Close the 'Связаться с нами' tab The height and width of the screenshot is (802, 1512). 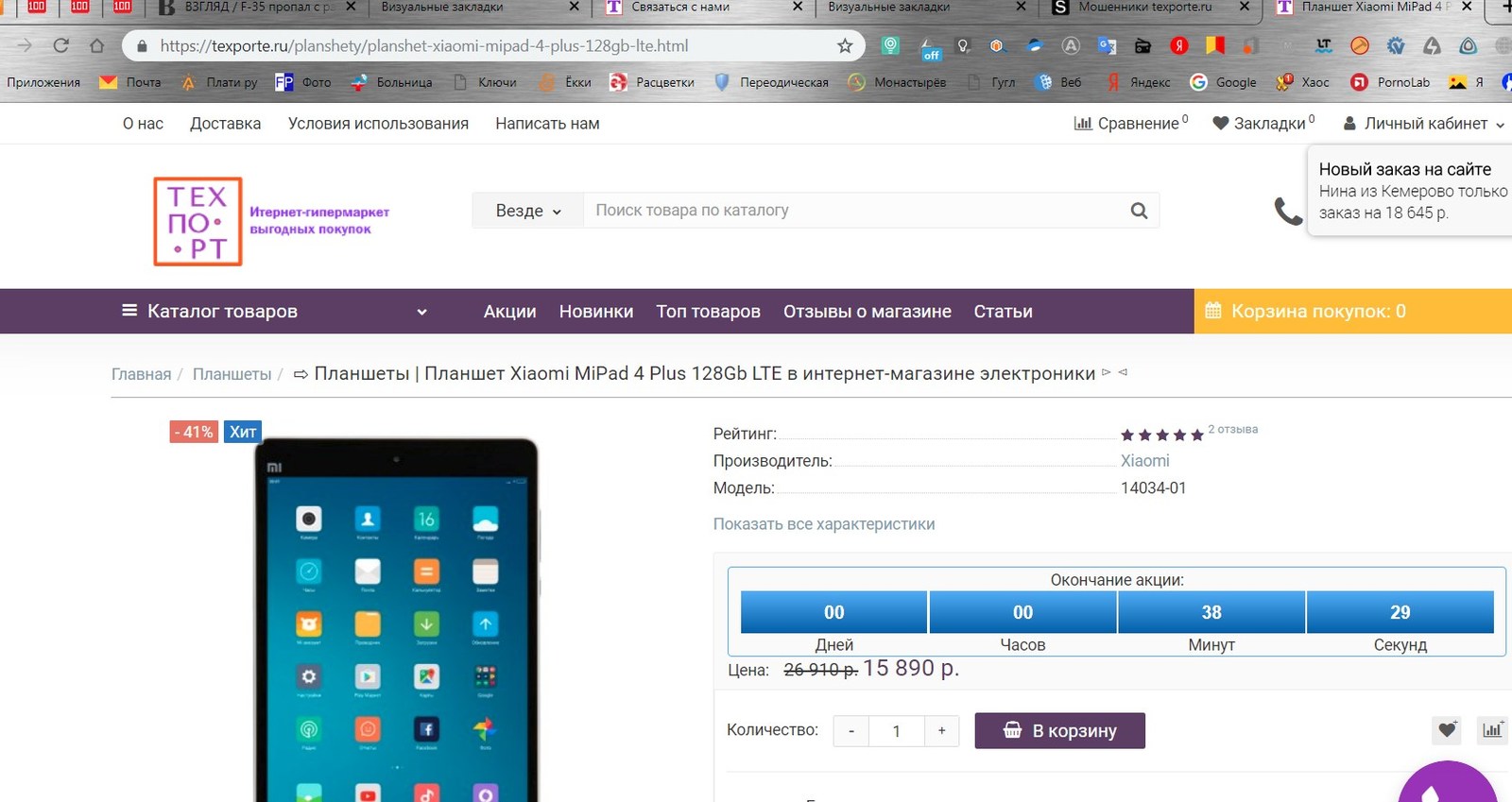(x=798, y=7)
